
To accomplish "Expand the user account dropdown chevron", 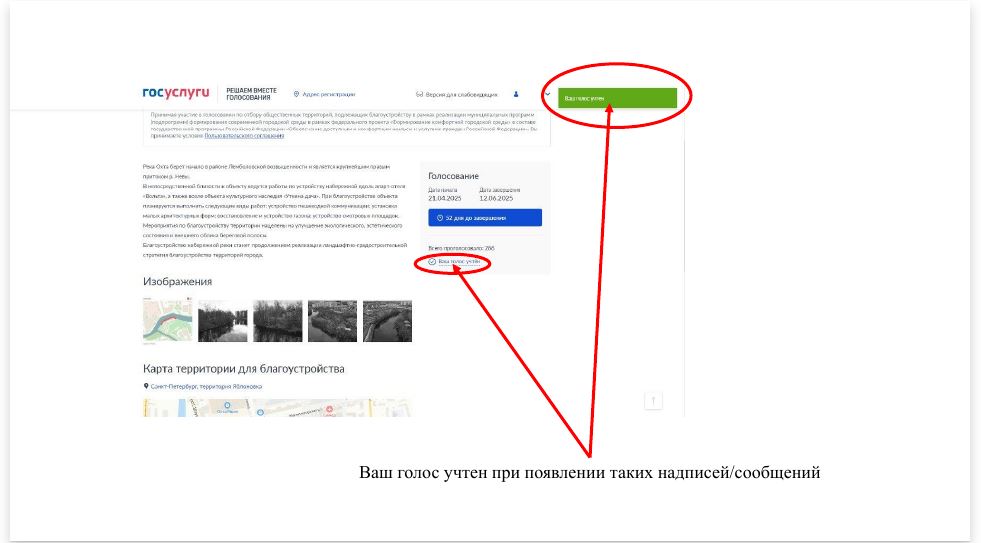I will tap(547, 94).
